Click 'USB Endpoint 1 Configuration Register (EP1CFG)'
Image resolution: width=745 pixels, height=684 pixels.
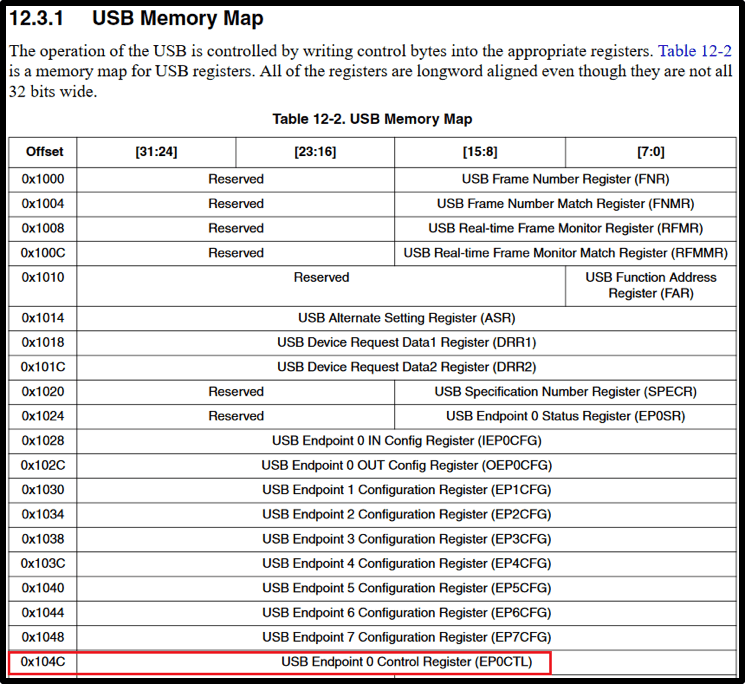pyautogui.click(x=407, y=490)
